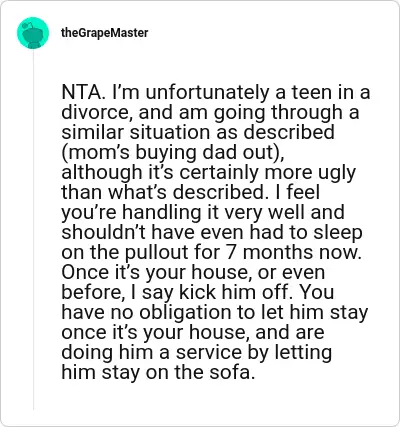Click "have no obligation to let him stay"
The height and width of the screenshot is (427, 400).
point(215,313)
